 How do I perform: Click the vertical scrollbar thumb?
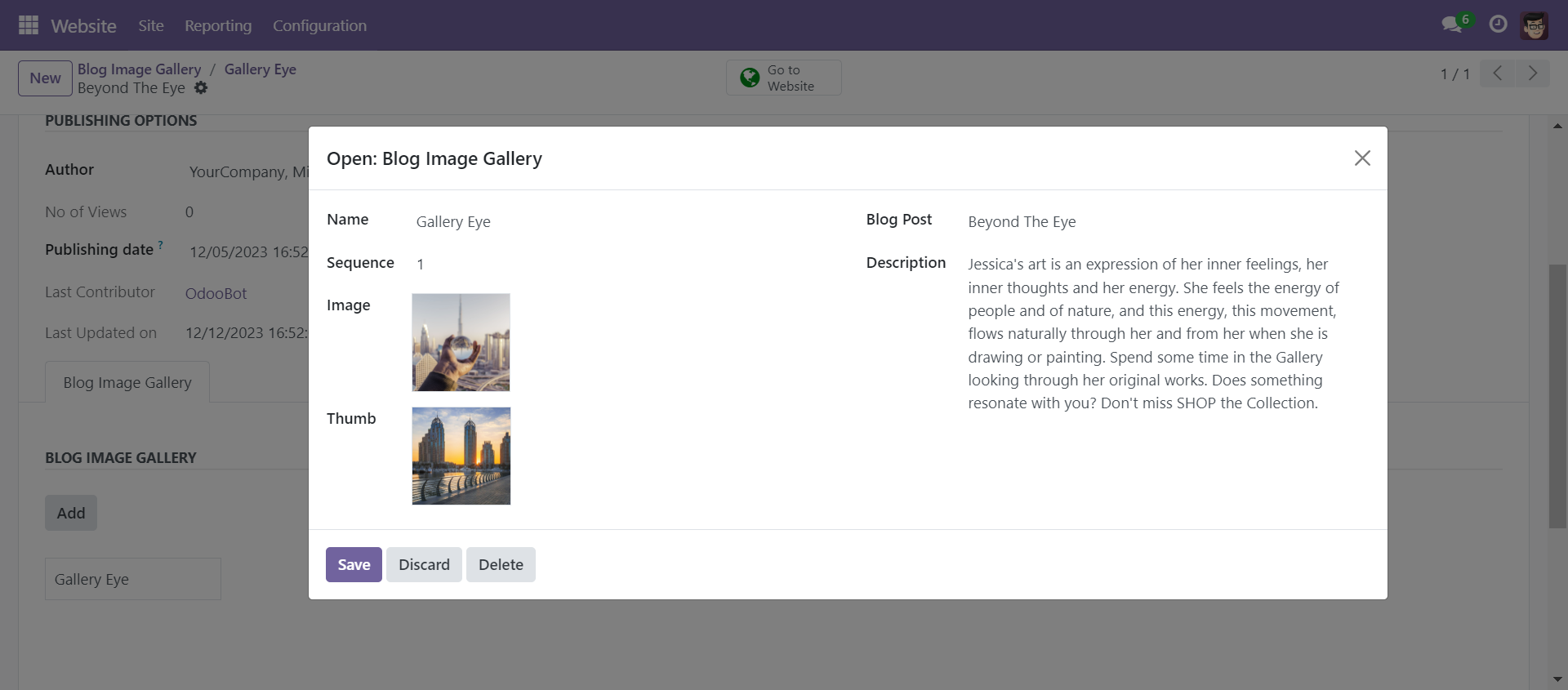[x=1557, y=396]
